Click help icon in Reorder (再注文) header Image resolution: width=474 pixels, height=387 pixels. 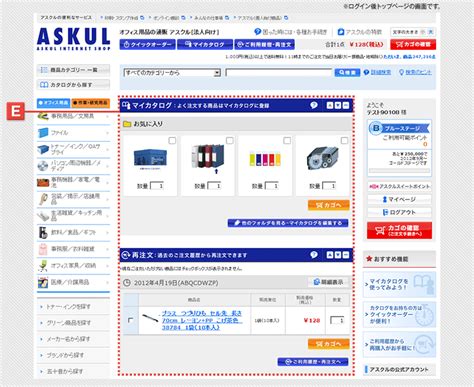[x=314, y=255]
